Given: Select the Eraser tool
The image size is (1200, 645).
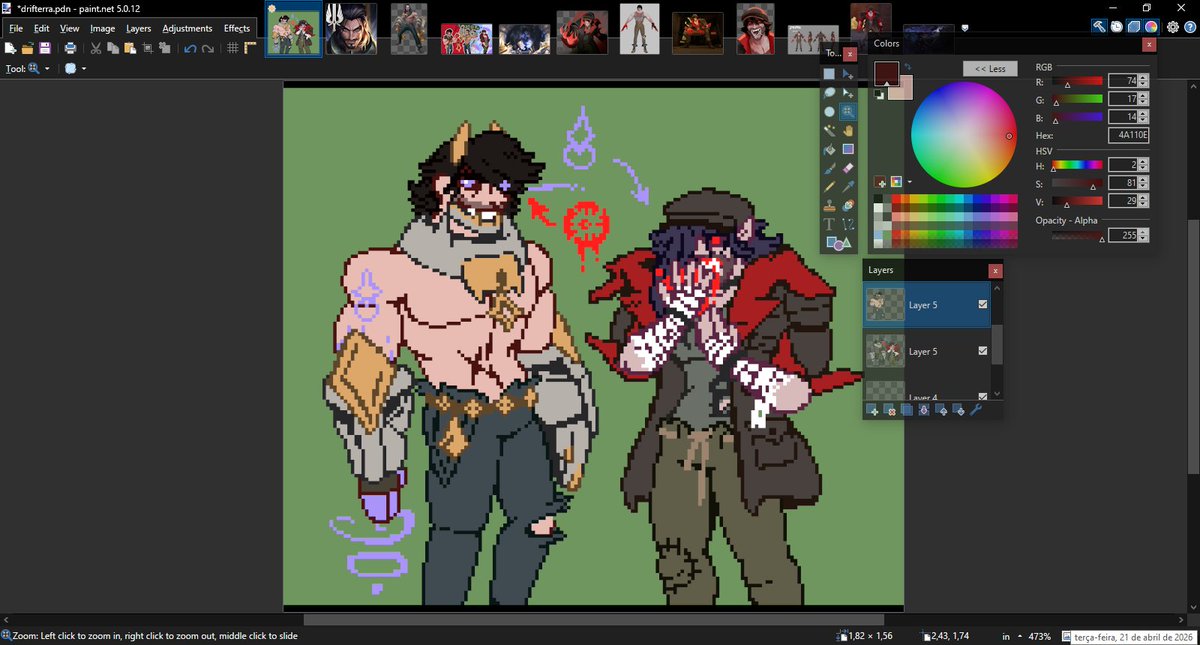Looking at the screenshot, I should click(846, 169).
